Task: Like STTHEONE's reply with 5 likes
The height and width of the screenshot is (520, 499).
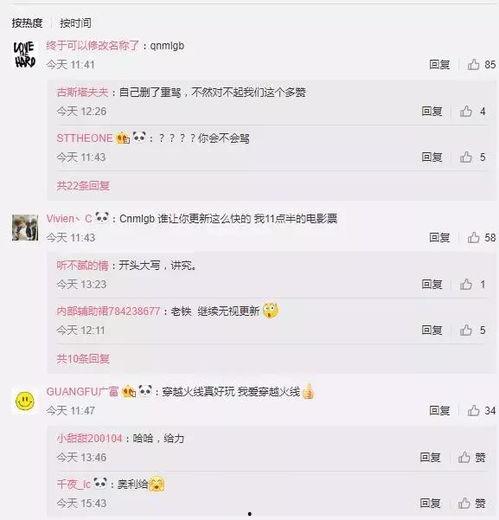Action: pos(473,157)
